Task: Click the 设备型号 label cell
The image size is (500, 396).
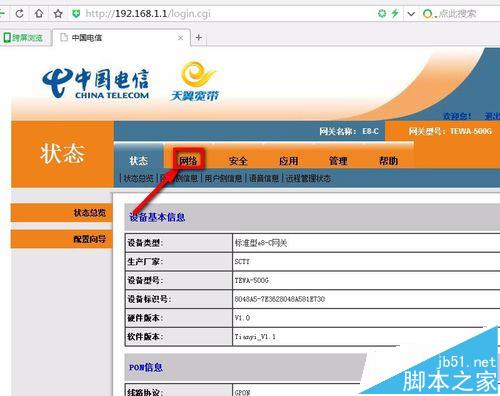Action: click(178, 280)
